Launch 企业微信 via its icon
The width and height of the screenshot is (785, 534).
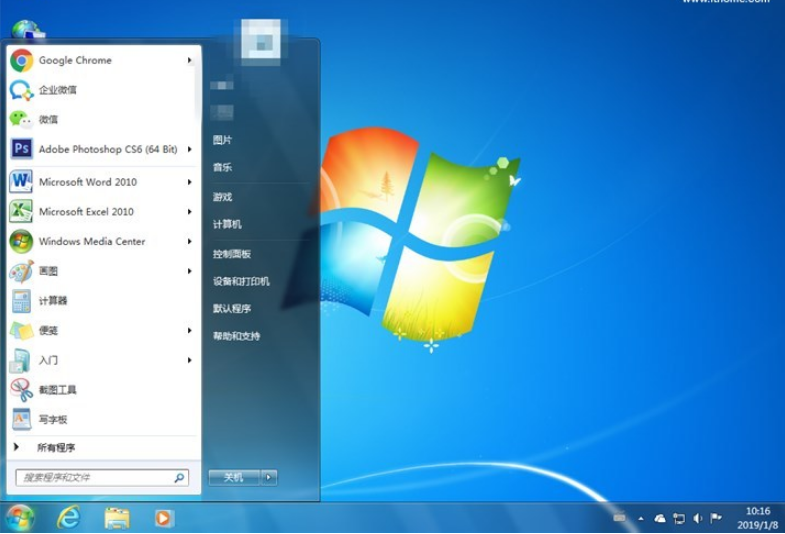coord(21,90)
